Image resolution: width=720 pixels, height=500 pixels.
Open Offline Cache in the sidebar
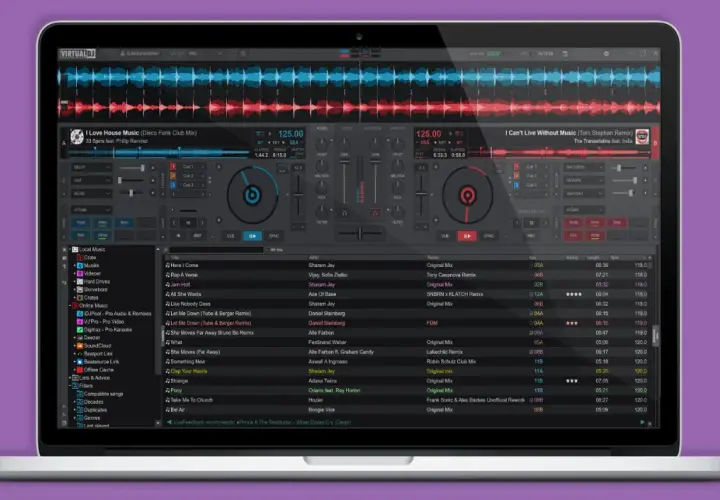click(x=95, y=370)
